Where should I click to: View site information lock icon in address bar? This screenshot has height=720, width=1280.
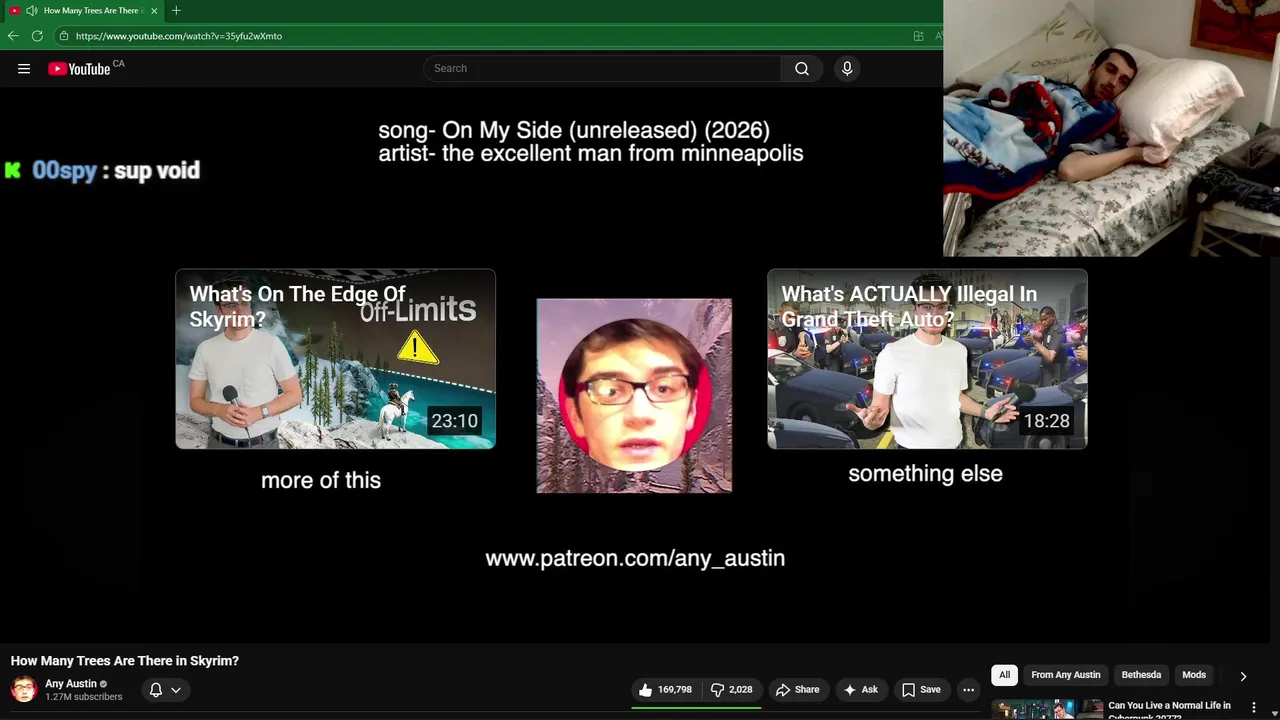(x=63, y=36)
